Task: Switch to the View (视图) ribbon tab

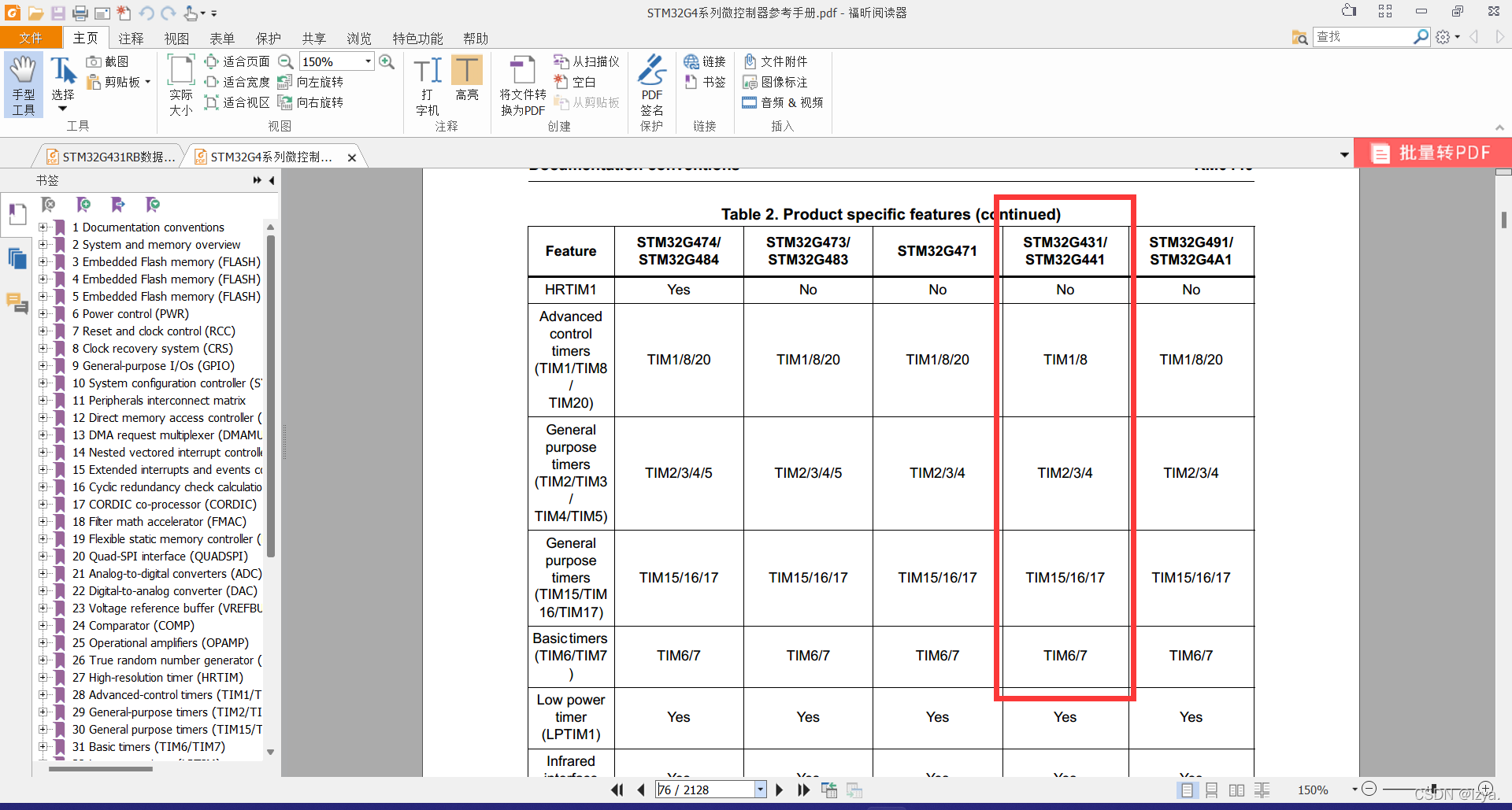Action: point(176,38)
